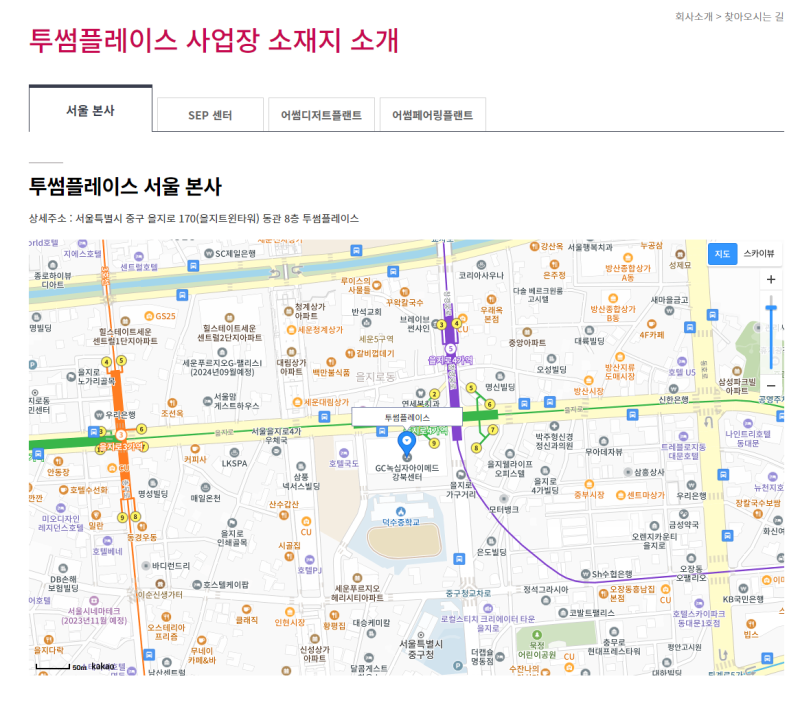The width and height of the screenshot is (800, 705).
Task: Click the blue location pin for 투썸플레이스
Action: (407, 442)
